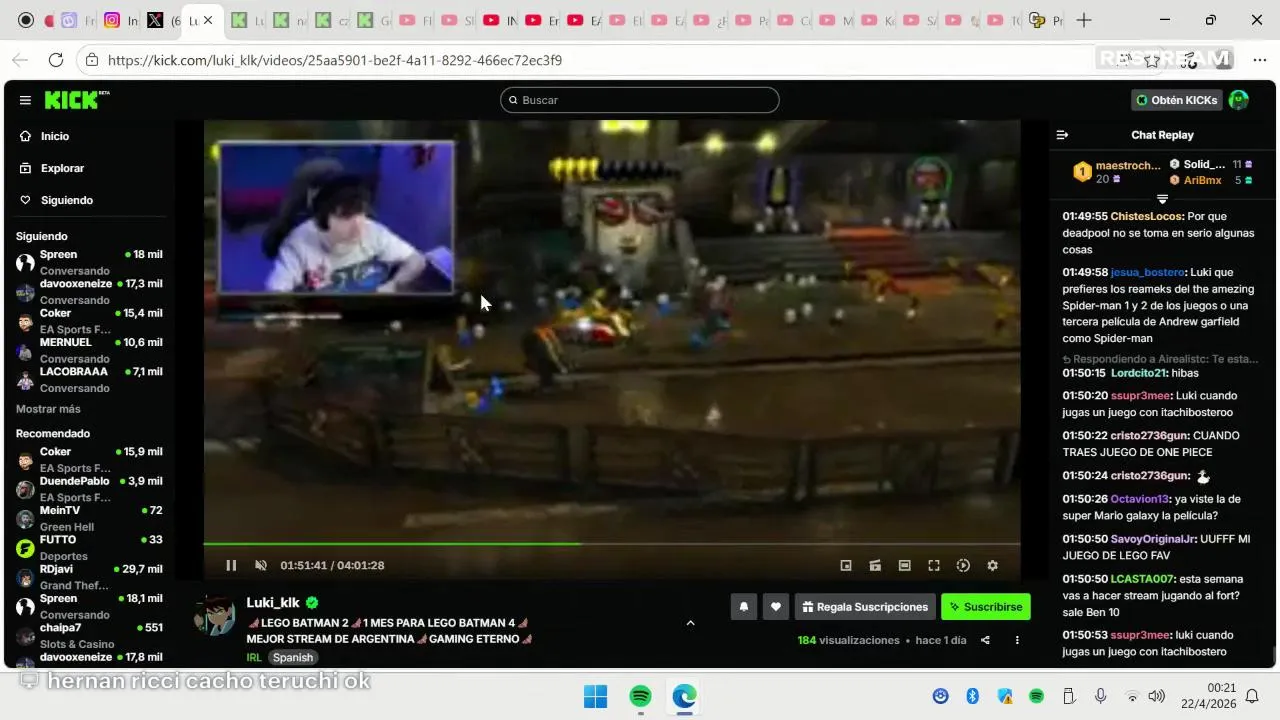The width and height of the screenshot is (1280, 720).
Task: Toggle notifications bell for Luki_klk
Action: 743,606
